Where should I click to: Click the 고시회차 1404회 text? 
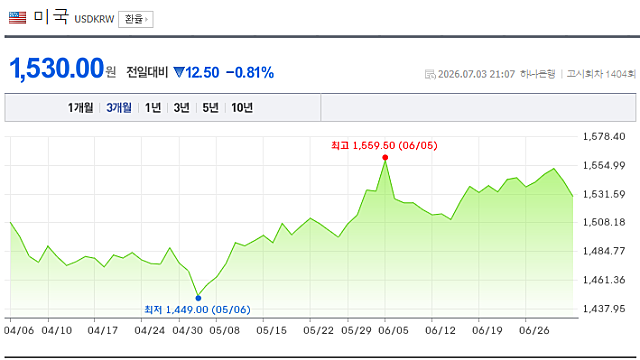(x=601, y=74)
